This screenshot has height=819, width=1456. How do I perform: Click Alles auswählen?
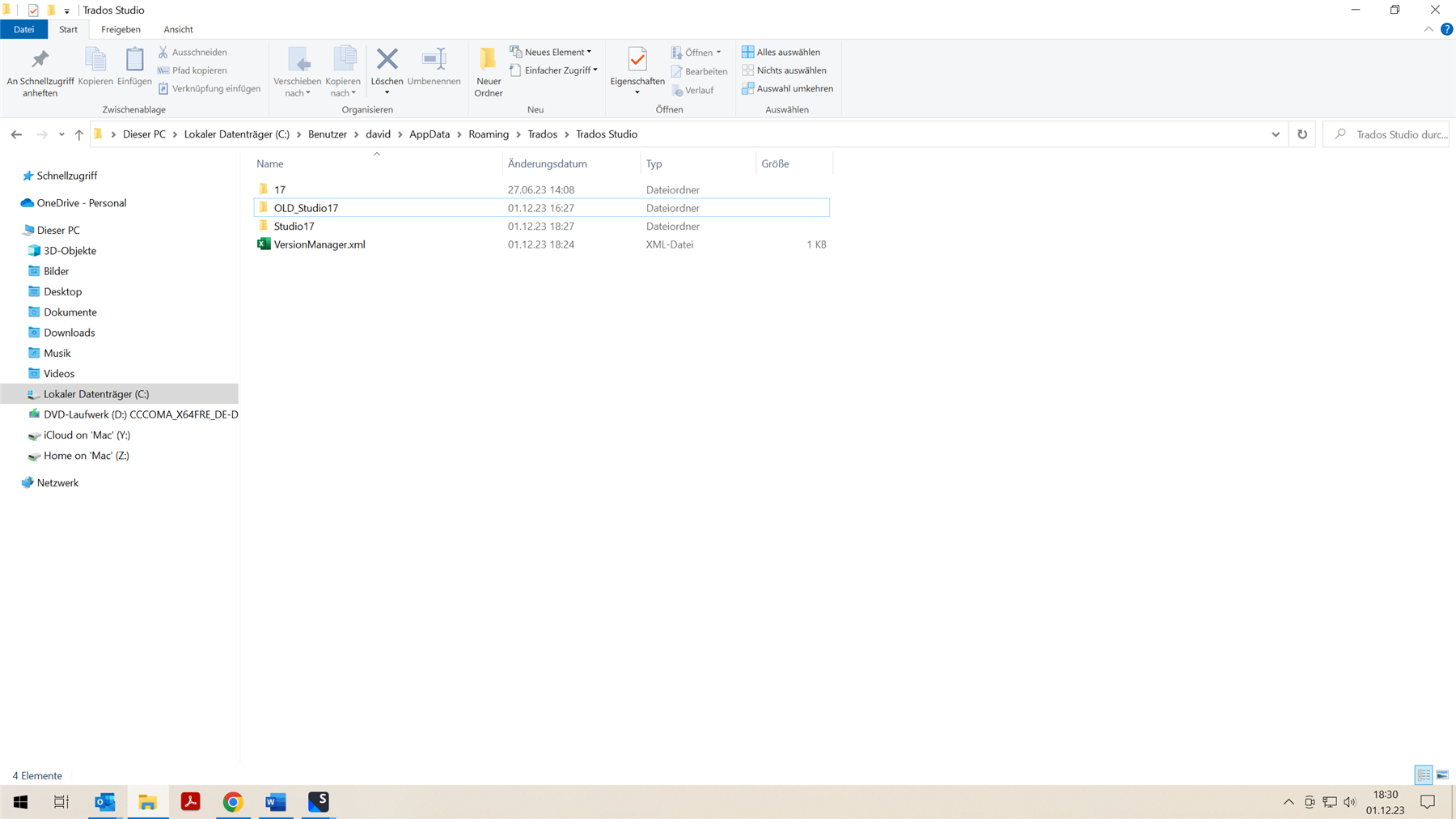pos(781,52)
